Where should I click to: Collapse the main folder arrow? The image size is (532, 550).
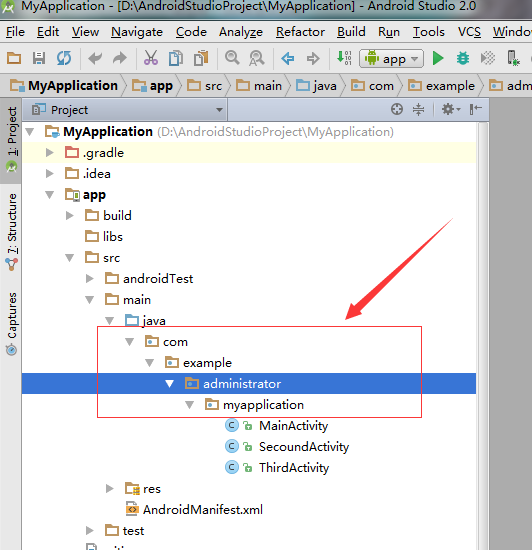point(90,300)
